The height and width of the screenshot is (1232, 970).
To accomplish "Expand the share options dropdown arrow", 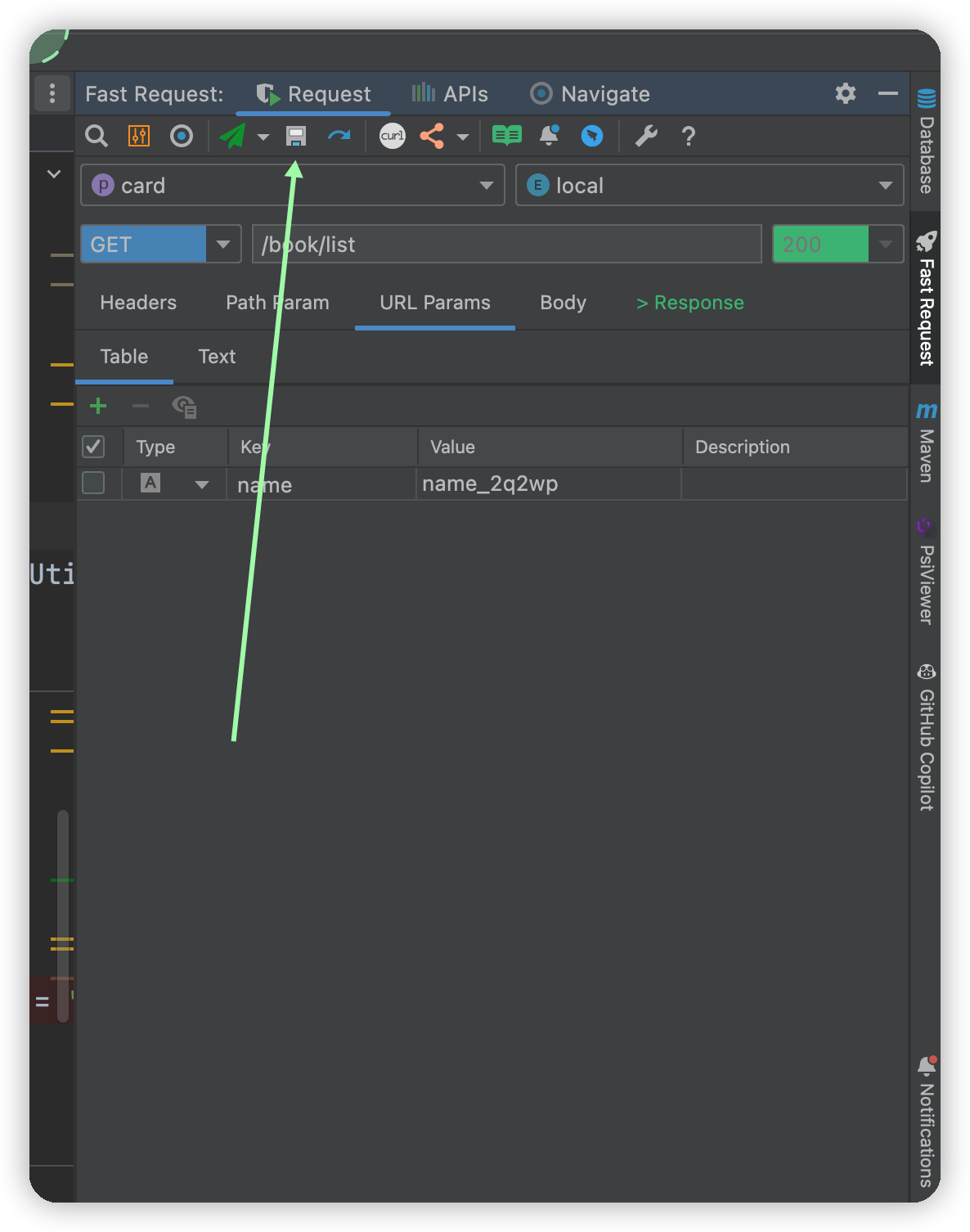I will click(463, 137).
